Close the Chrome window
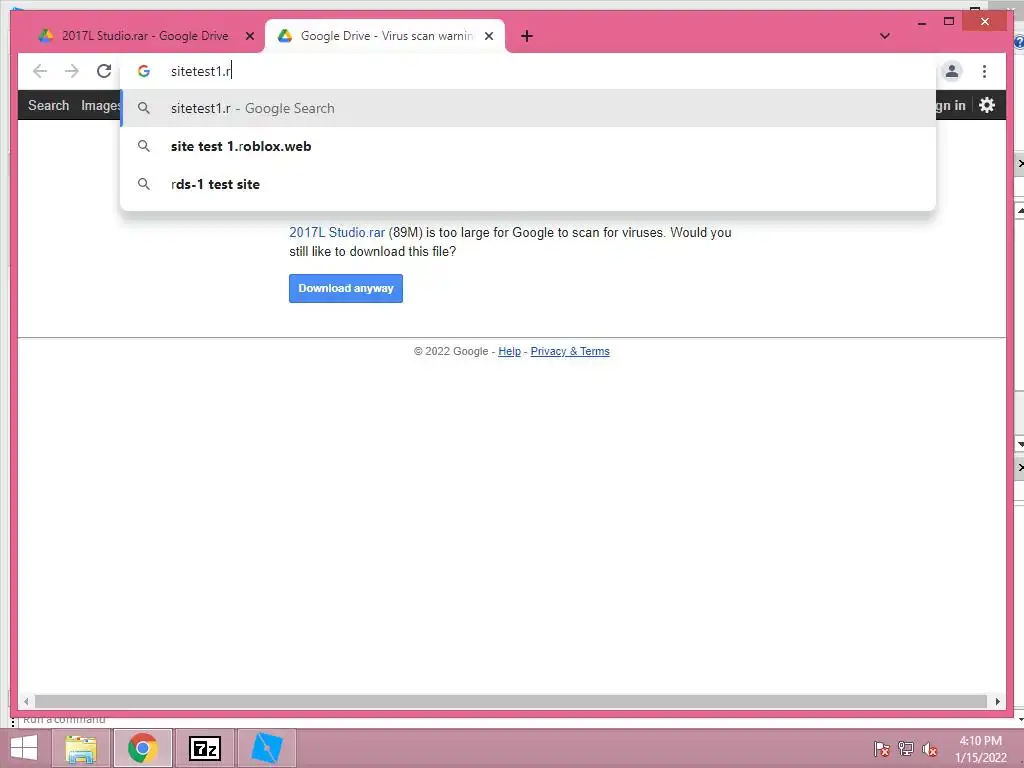The image size is (1024, 768). (985, 22)
